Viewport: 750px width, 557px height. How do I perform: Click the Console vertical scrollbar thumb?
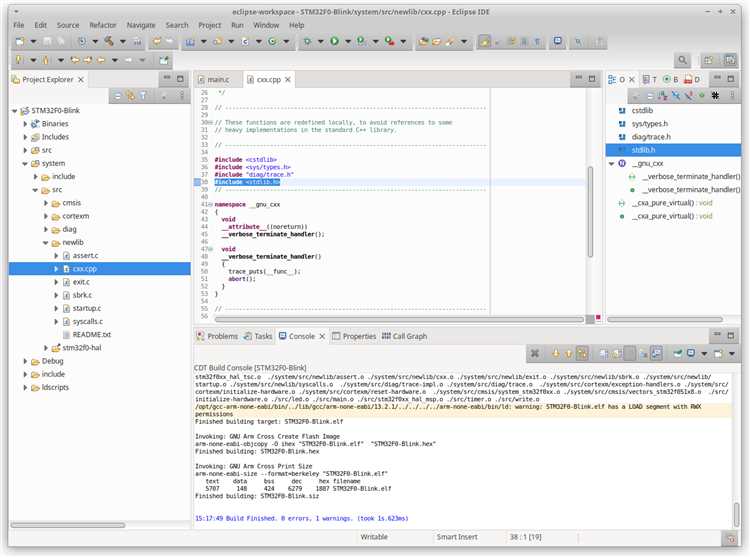coord(737,514)
